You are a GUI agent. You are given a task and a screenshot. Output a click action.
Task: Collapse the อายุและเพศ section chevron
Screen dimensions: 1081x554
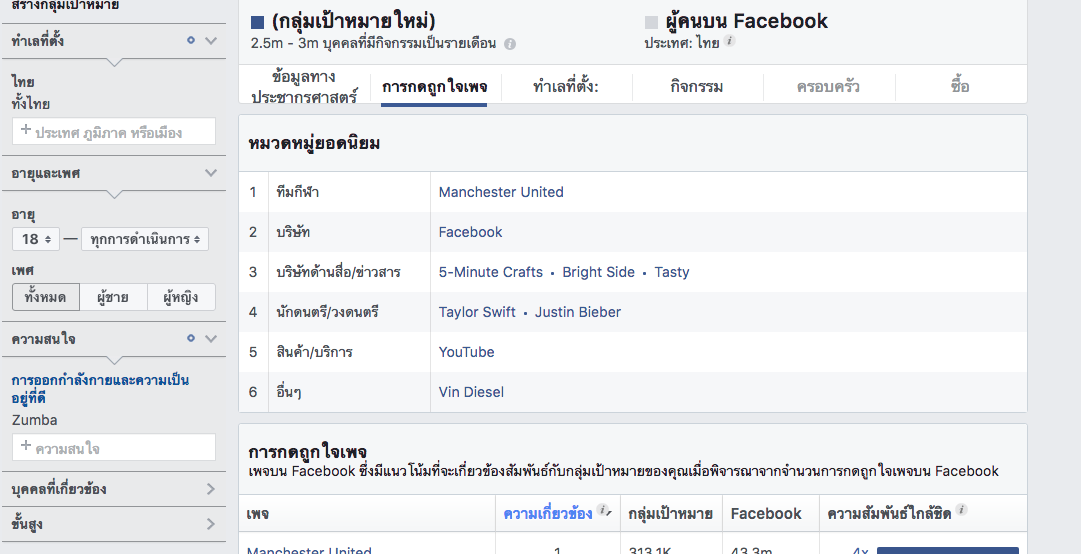[211, 173]
